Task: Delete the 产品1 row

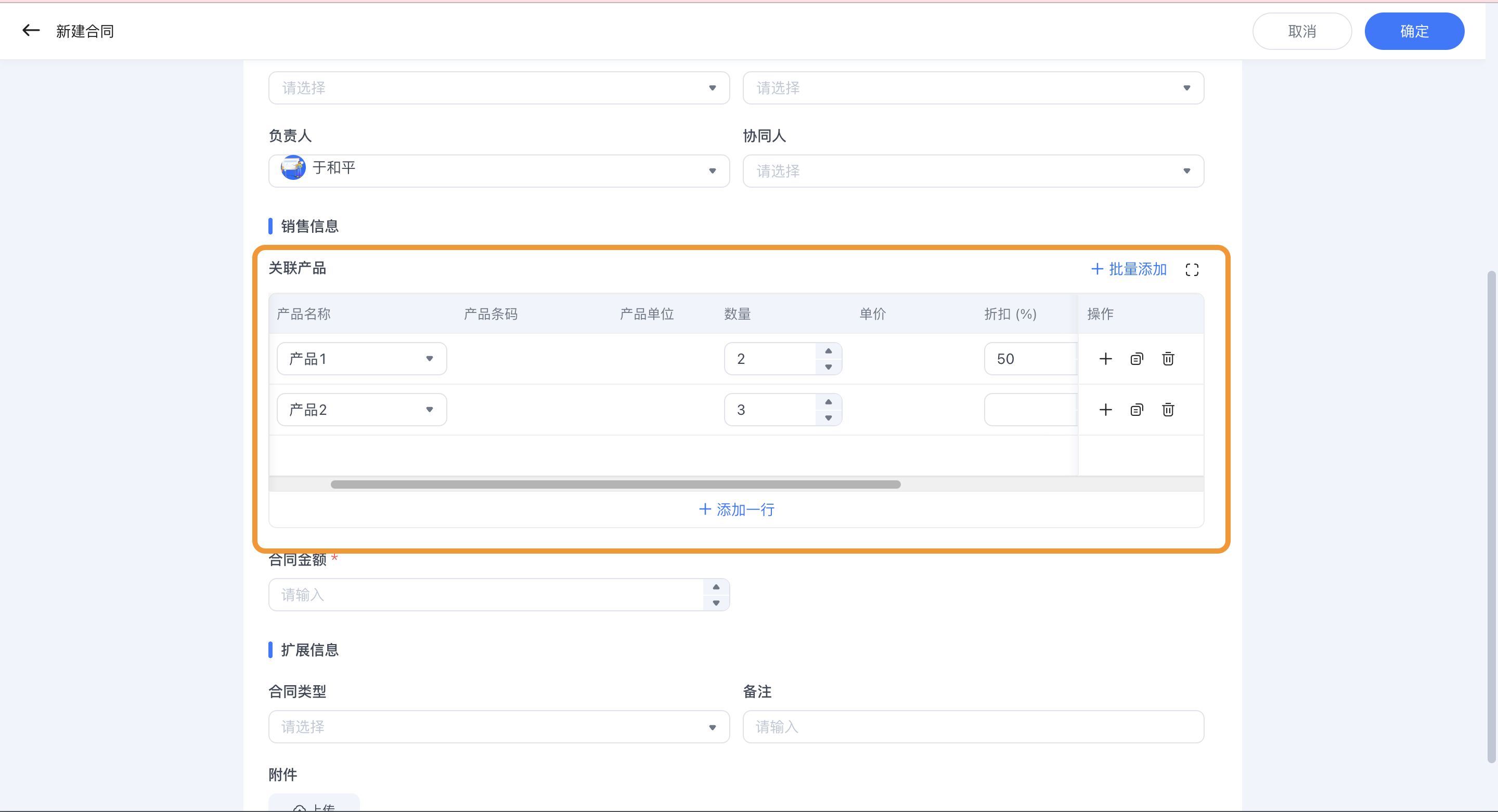Action: coord(1168,359)
